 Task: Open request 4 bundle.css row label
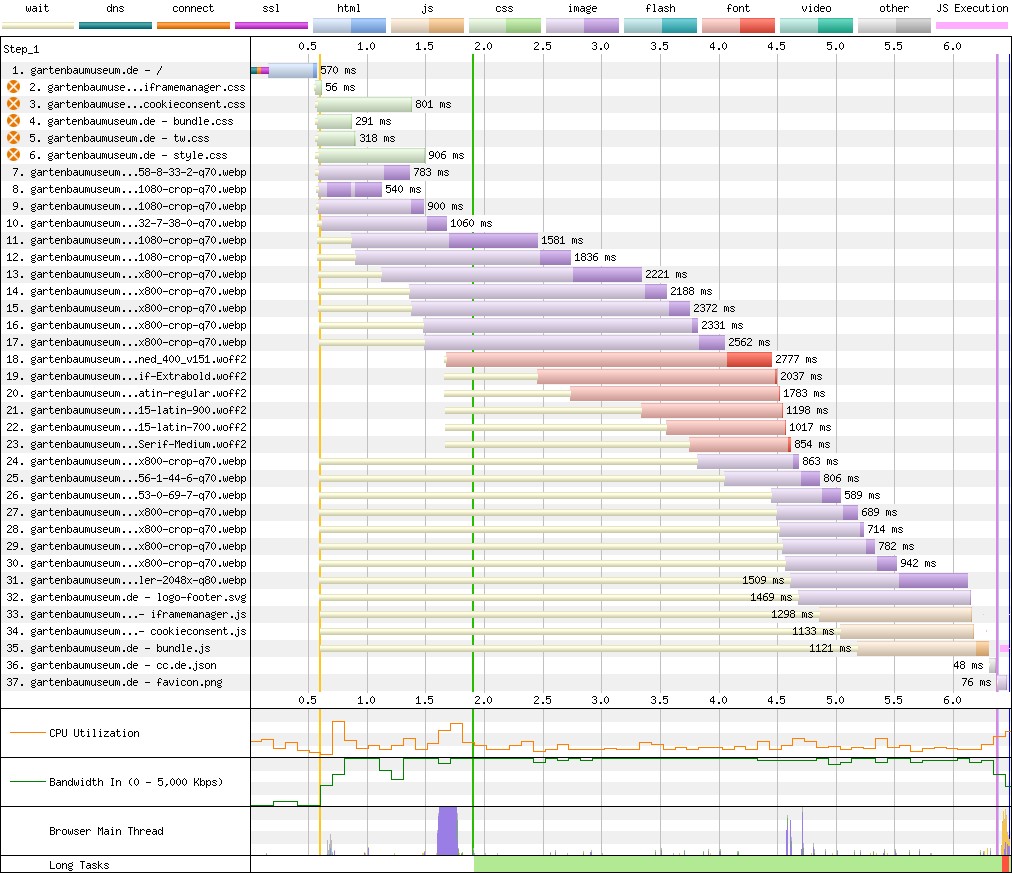coord(131,121)
